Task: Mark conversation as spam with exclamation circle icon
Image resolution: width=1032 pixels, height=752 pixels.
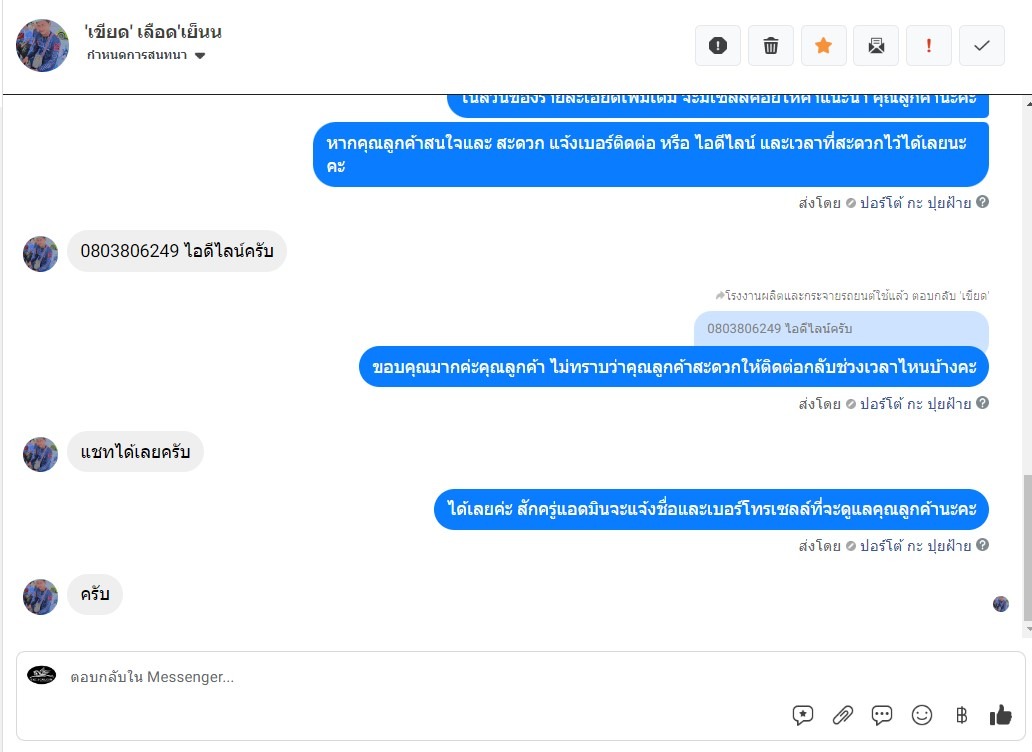Action: [x=717, y=45]
